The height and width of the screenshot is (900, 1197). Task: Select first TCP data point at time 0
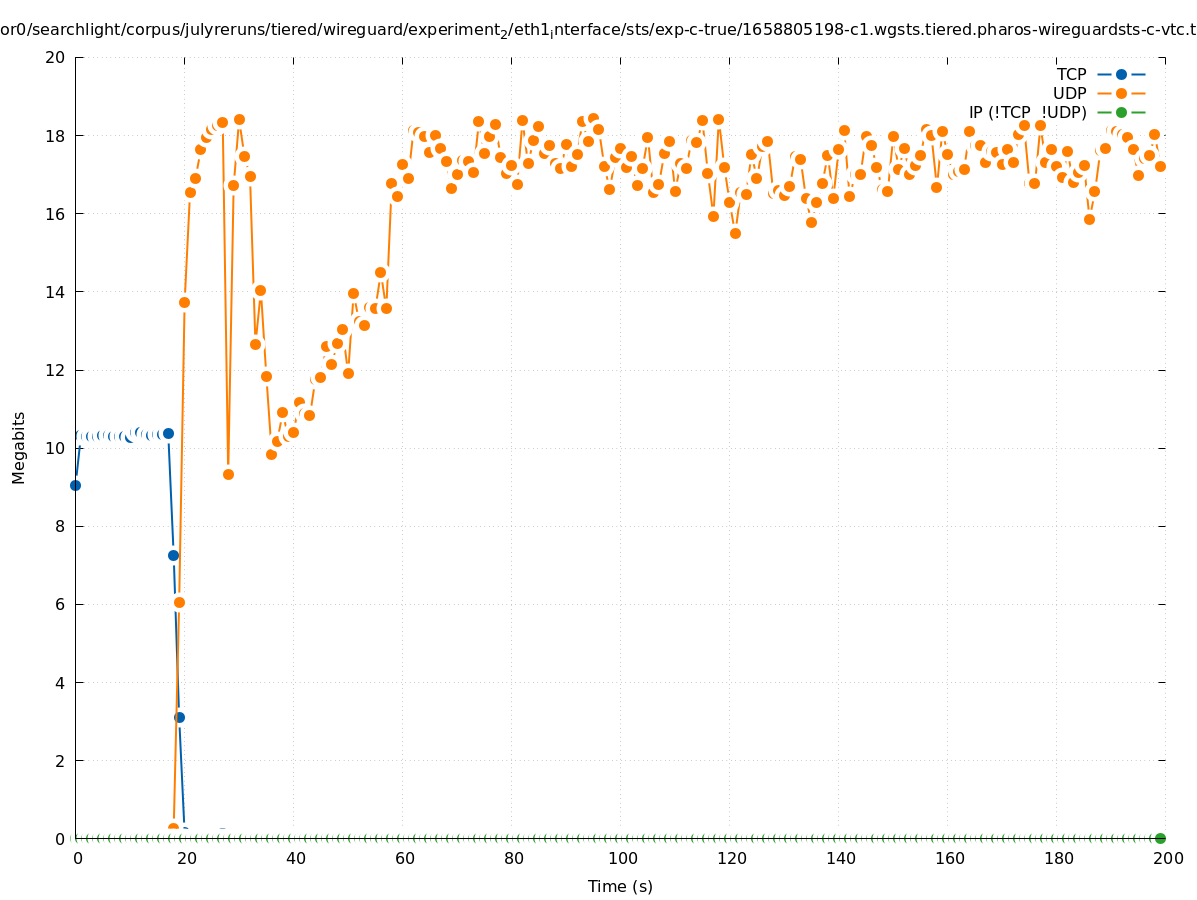click(75, 485)
